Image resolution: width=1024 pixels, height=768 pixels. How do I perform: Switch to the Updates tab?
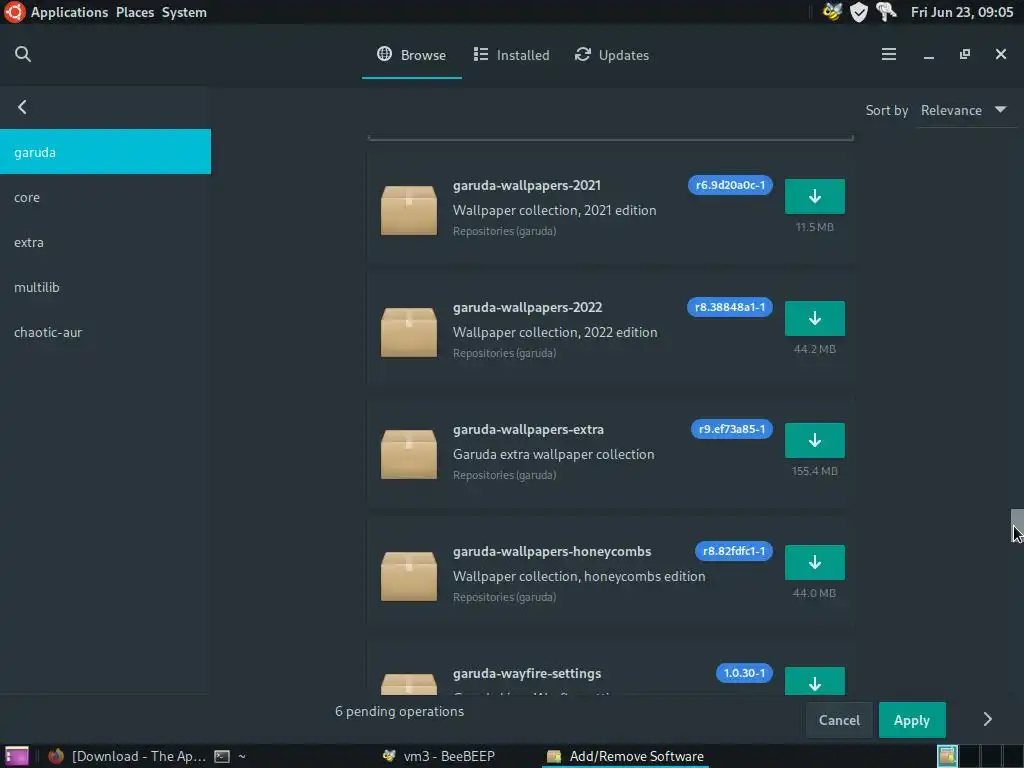[x=612, y=55]
